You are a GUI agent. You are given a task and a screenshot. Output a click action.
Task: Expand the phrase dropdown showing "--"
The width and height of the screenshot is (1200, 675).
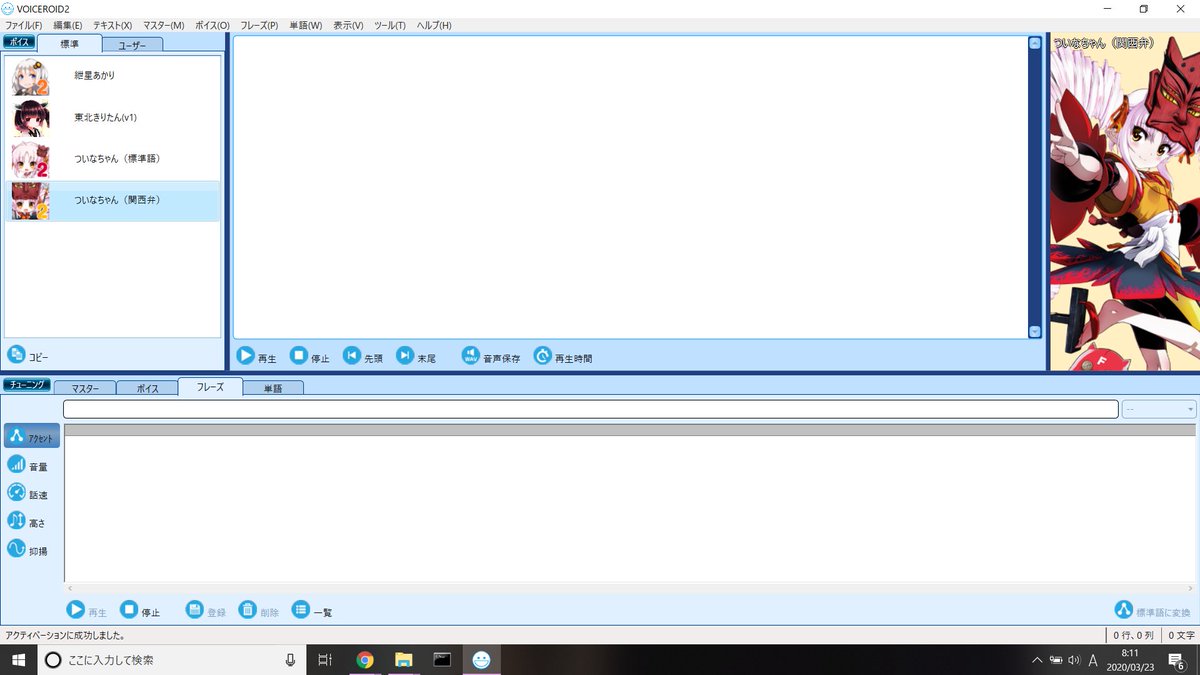click(1159, 409)
